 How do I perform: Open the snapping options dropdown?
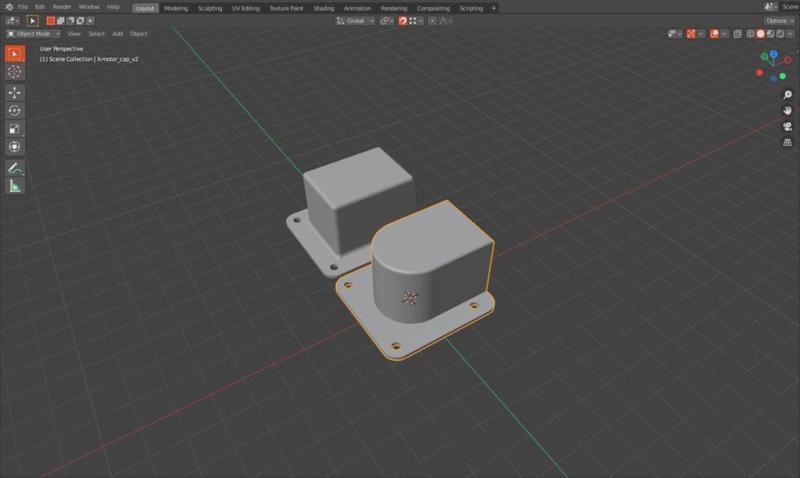(415, 21)
